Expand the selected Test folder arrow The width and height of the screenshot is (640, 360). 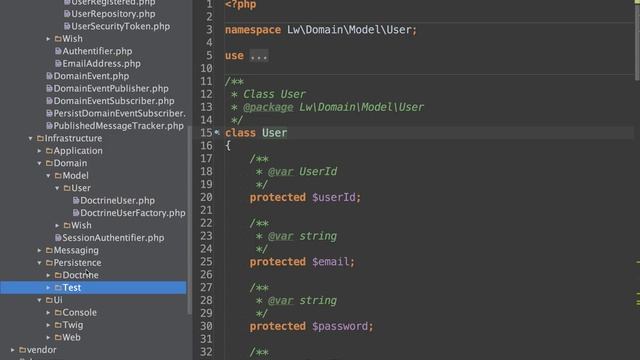tap(48, 288)
